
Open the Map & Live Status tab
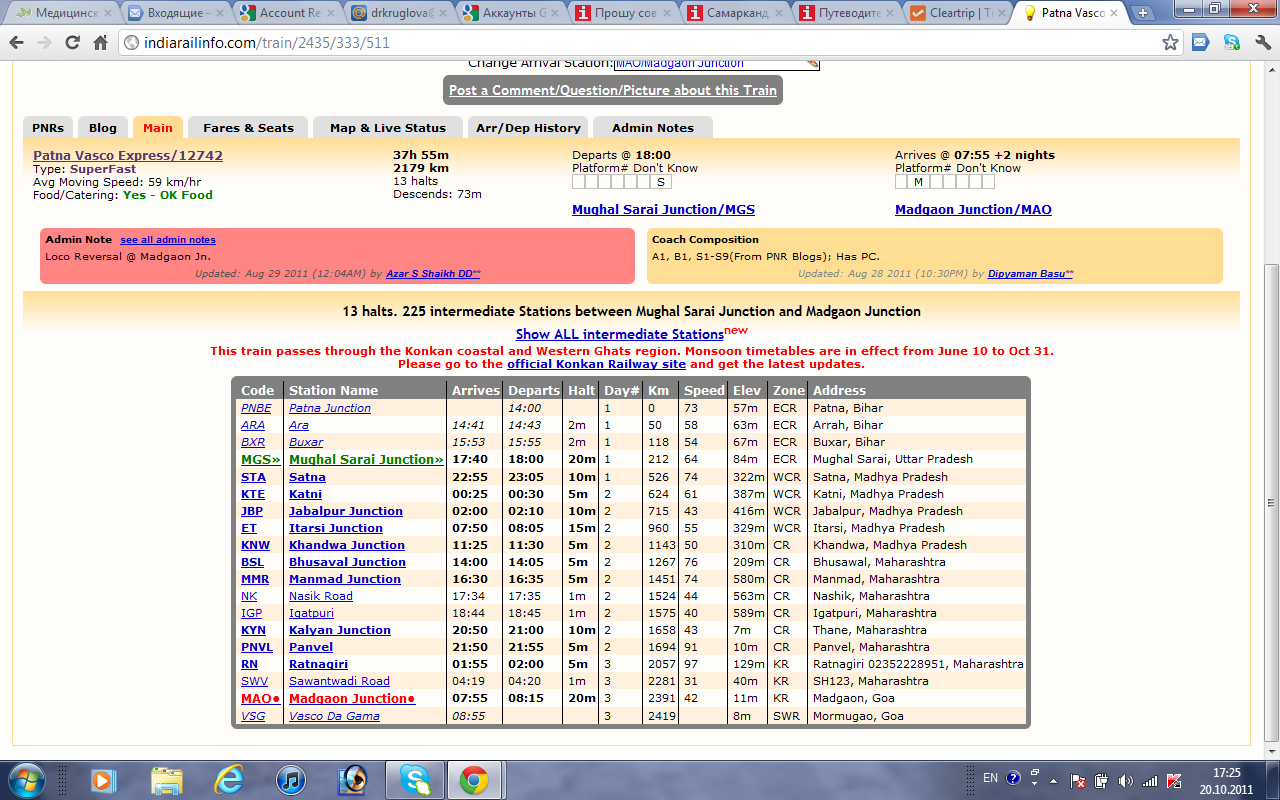tap(387, 128)
